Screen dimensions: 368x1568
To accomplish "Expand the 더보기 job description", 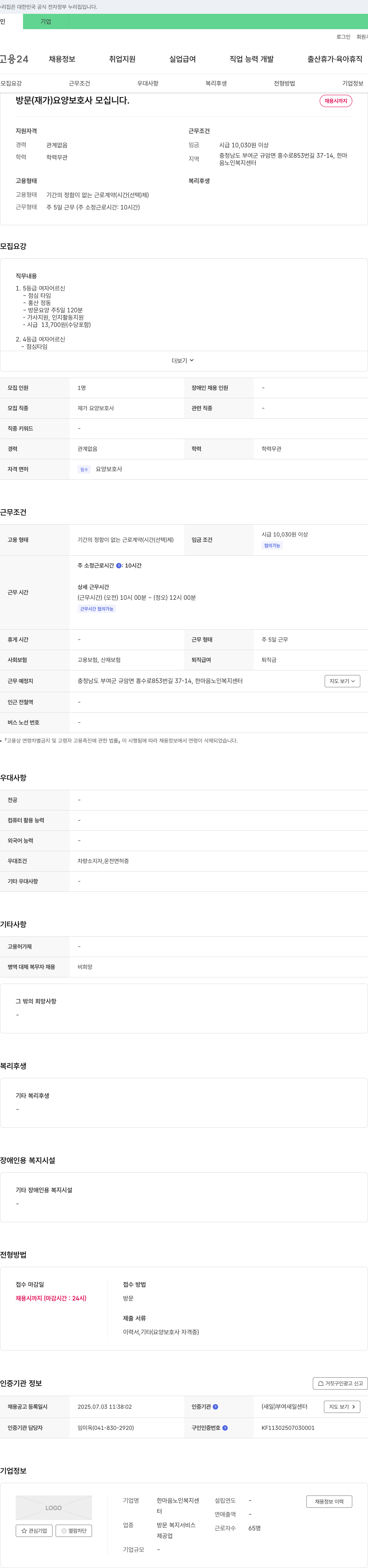I will [182, 361].
